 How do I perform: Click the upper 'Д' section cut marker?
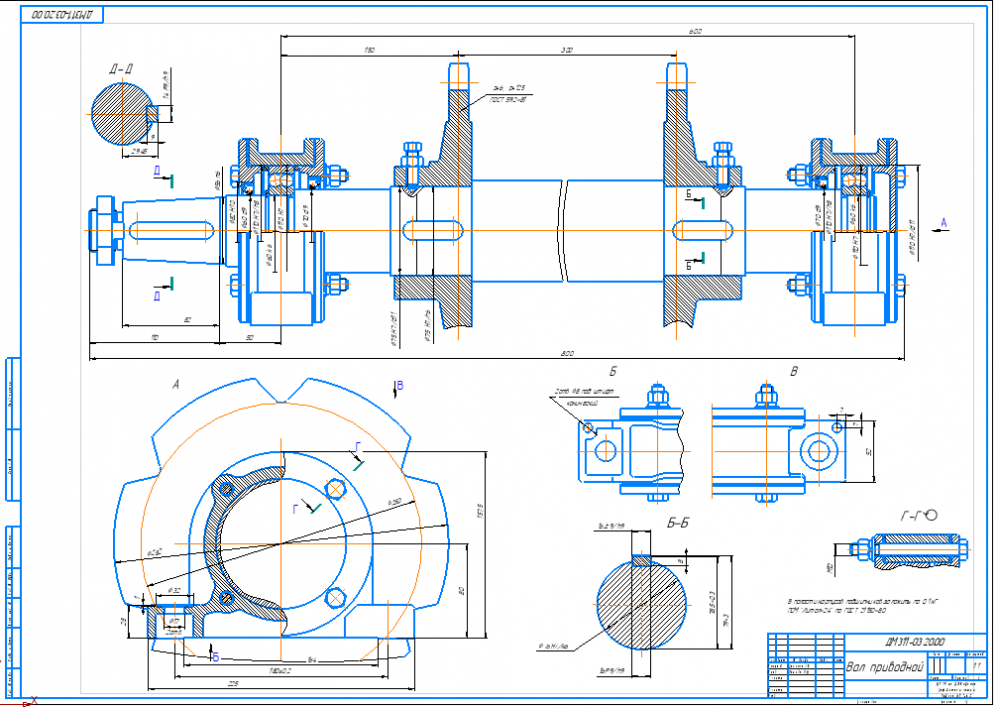tap(163, 177)
